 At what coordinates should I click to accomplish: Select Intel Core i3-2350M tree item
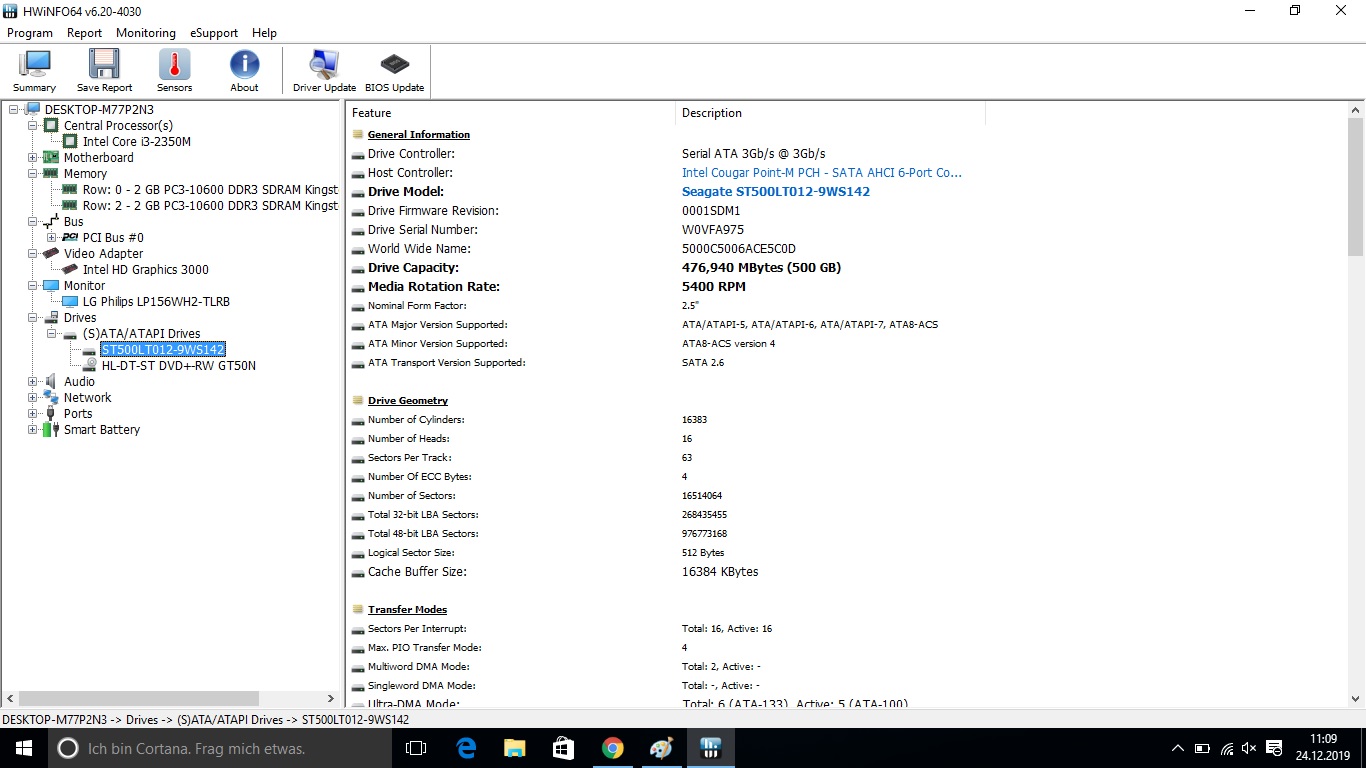pyautogui.click(x=137, y=142)
